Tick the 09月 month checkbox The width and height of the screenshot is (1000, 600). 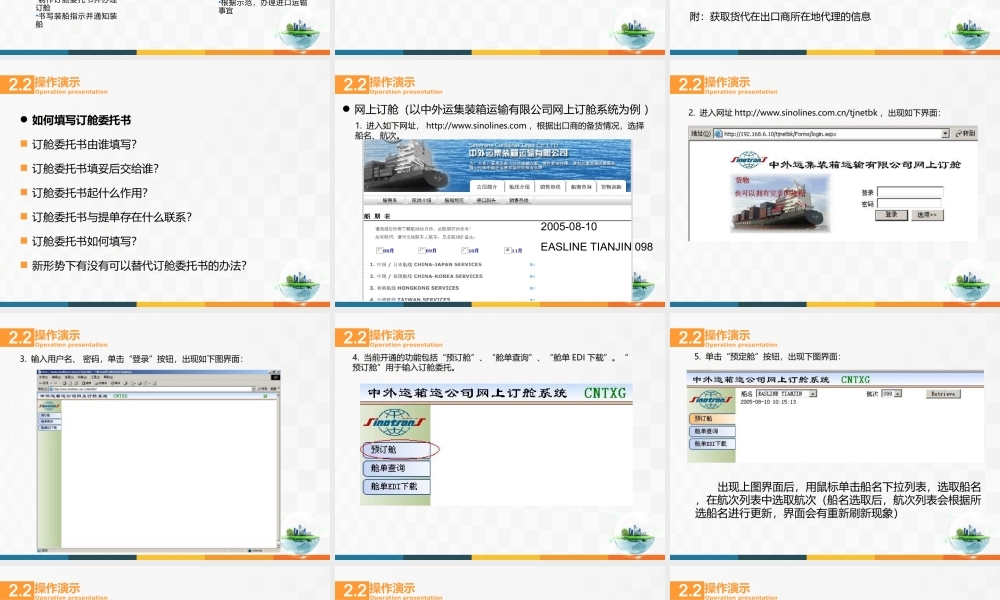click(x=422, y=251)
